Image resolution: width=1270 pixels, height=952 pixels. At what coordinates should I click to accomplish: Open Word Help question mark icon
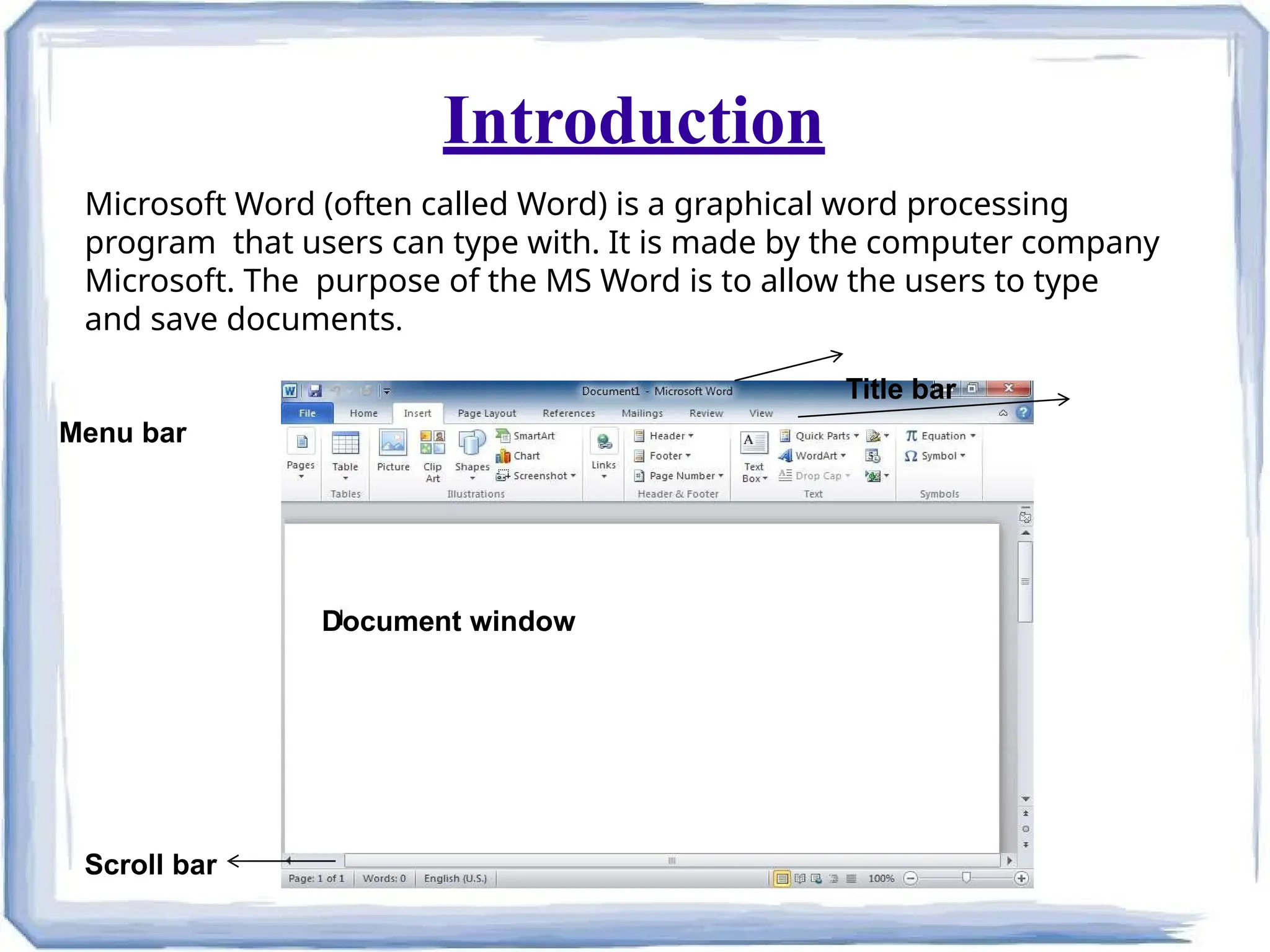(1023, 413)
